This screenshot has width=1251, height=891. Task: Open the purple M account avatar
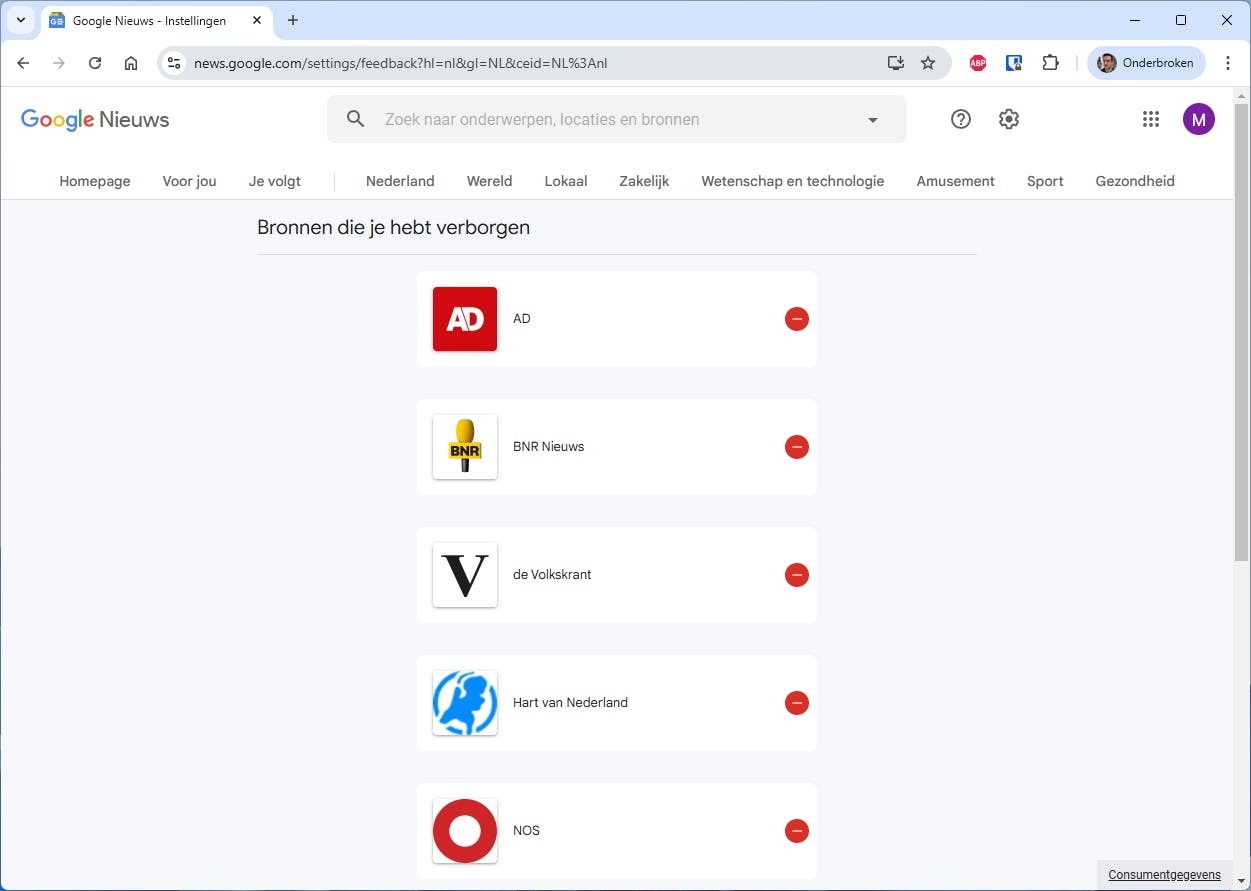coord(1199,119)
